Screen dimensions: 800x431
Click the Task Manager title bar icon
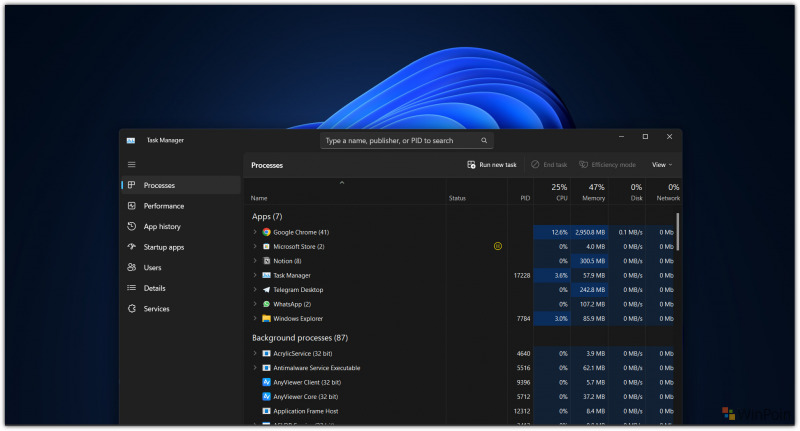point(131,140)
